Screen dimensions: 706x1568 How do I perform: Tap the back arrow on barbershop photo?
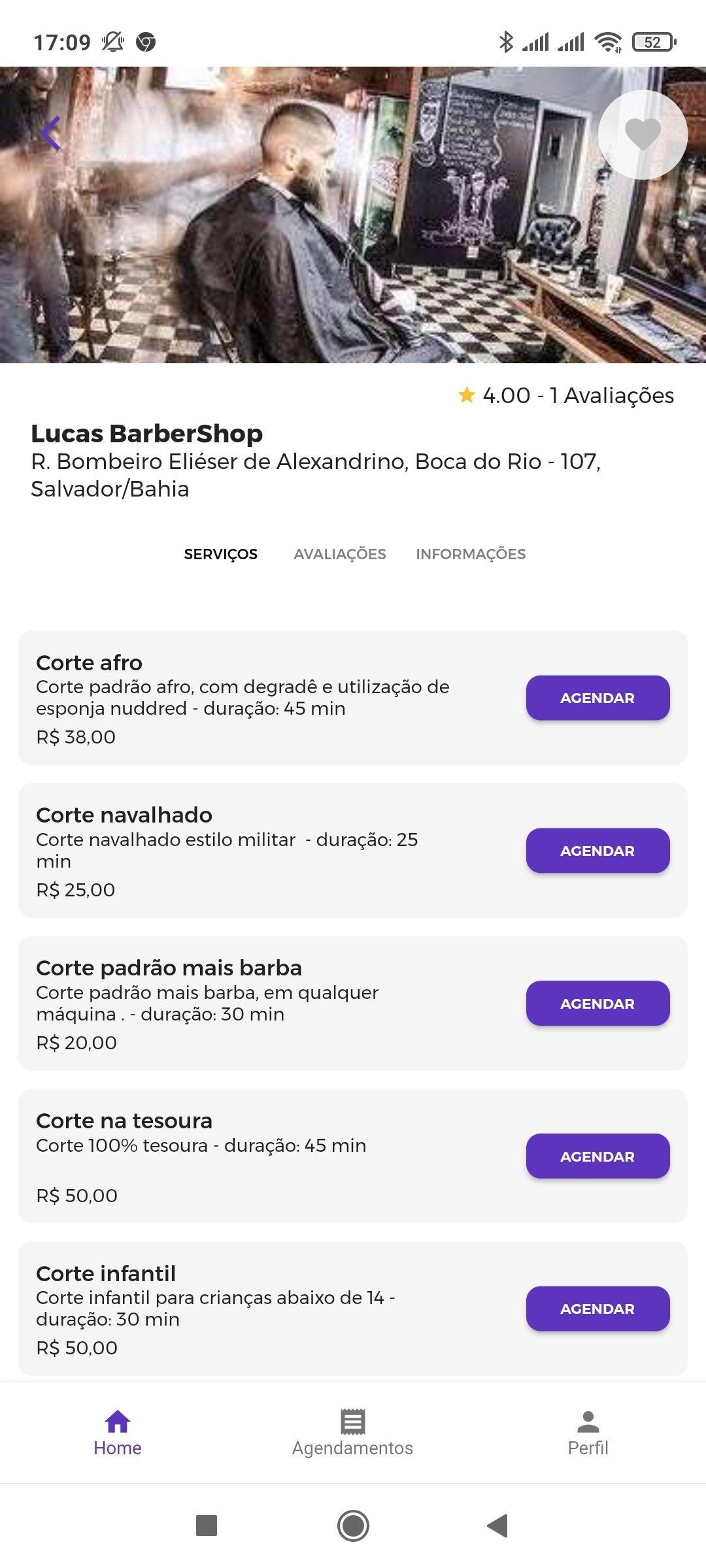tap(51, 134)
